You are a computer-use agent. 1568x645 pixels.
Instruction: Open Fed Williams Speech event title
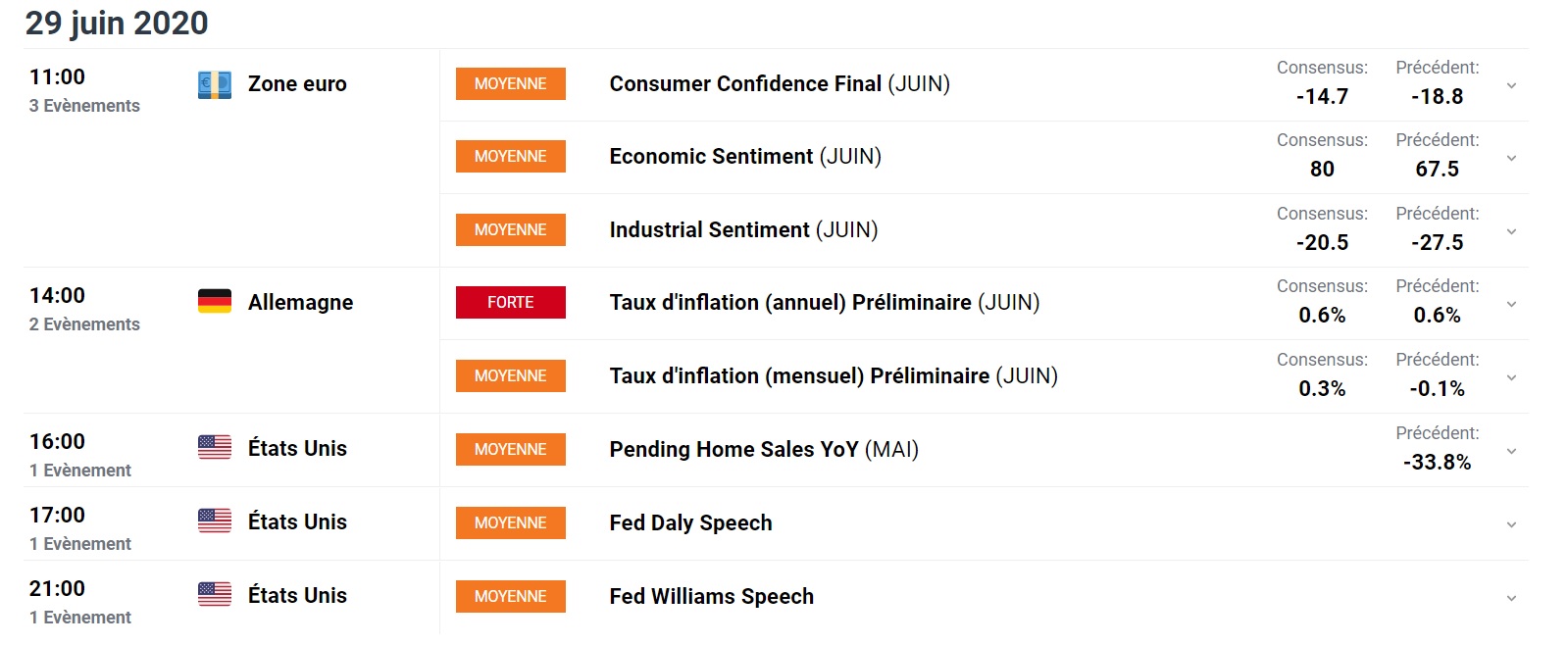(711, 596)
